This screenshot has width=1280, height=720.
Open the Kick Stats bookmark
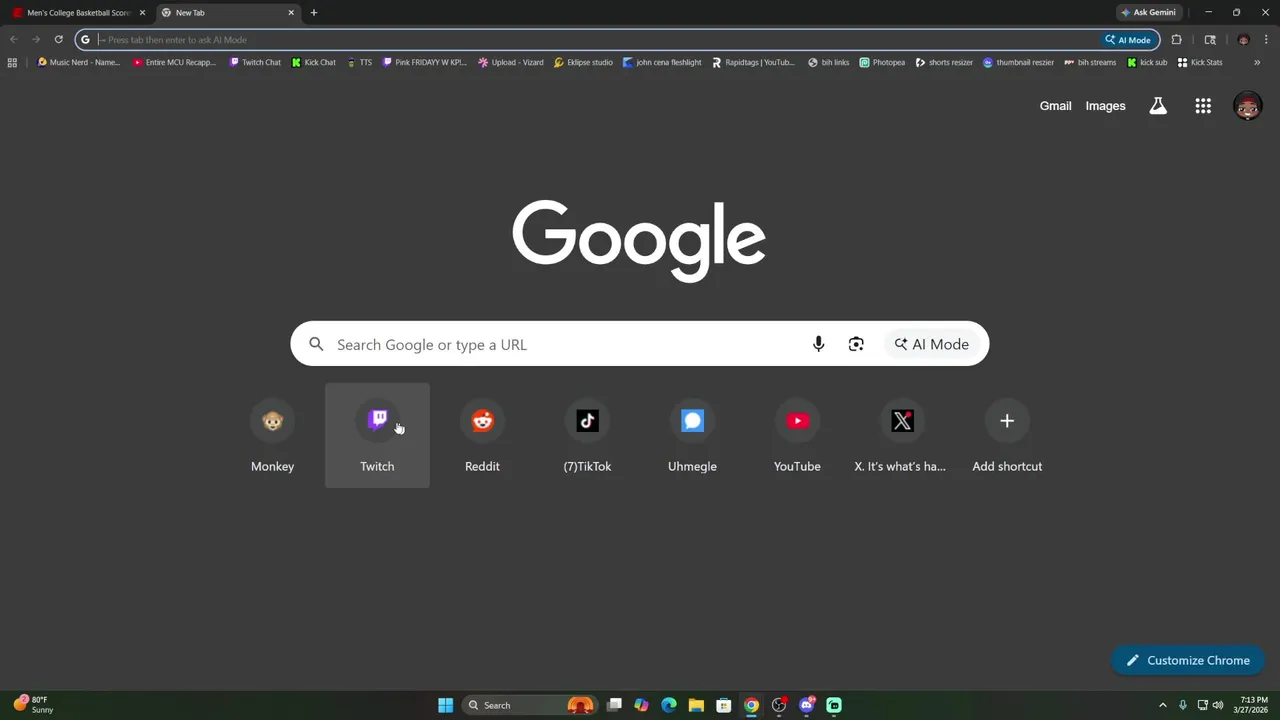tap(1200, 62)
